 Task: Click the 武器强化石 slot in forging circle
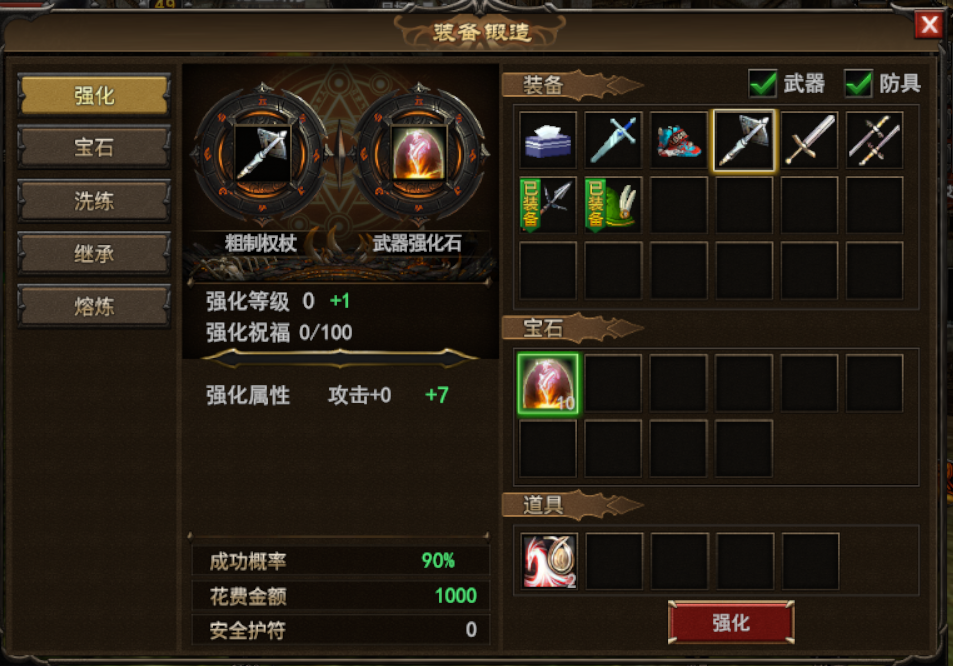[x=418, y=154]
